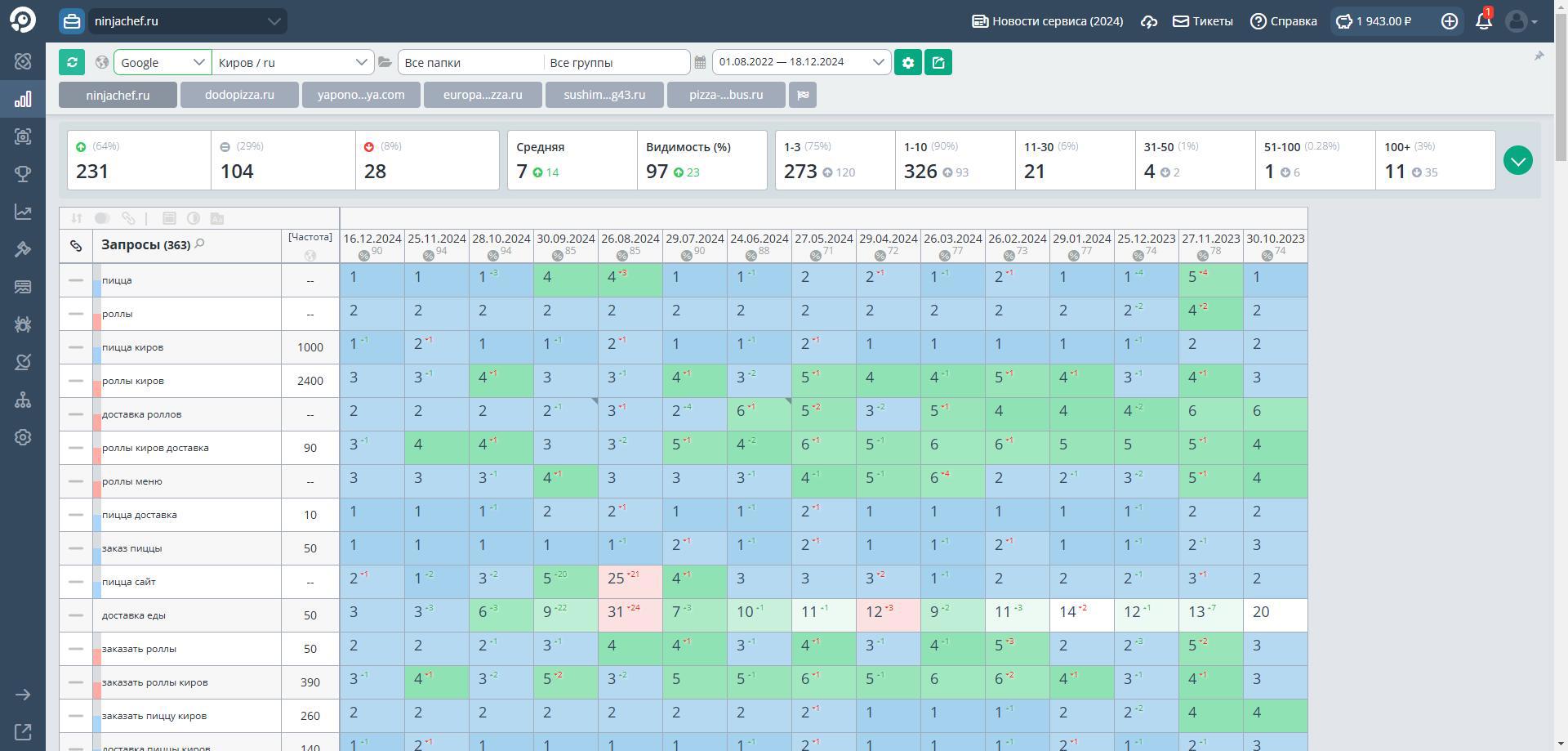
Task: Open the trophy competitors sidebar icon
Action: tap(23, 174)
